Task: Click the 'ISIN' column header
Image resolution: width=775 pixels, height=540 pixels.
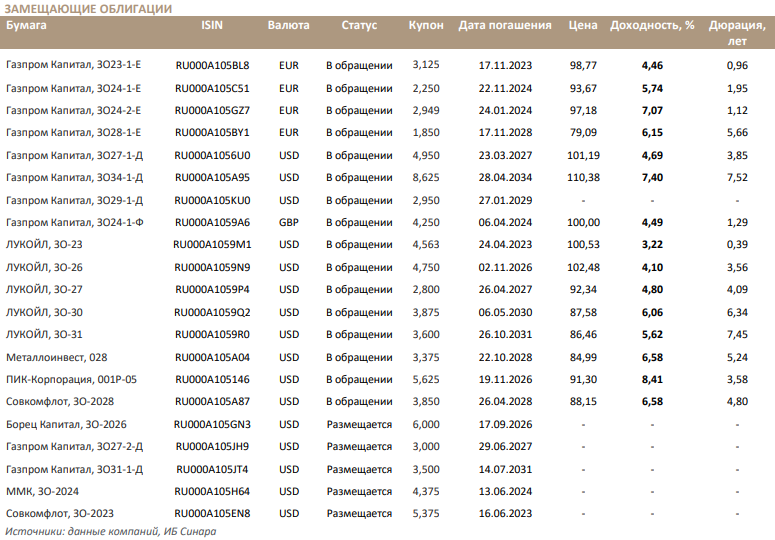Action: [212, 25]
